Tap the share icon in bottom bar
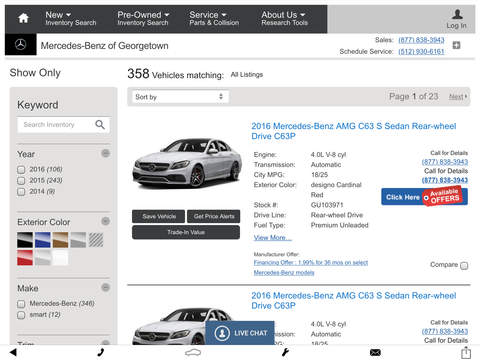The image size is (480, 360). pyautogui.click(x=466, y=352)
